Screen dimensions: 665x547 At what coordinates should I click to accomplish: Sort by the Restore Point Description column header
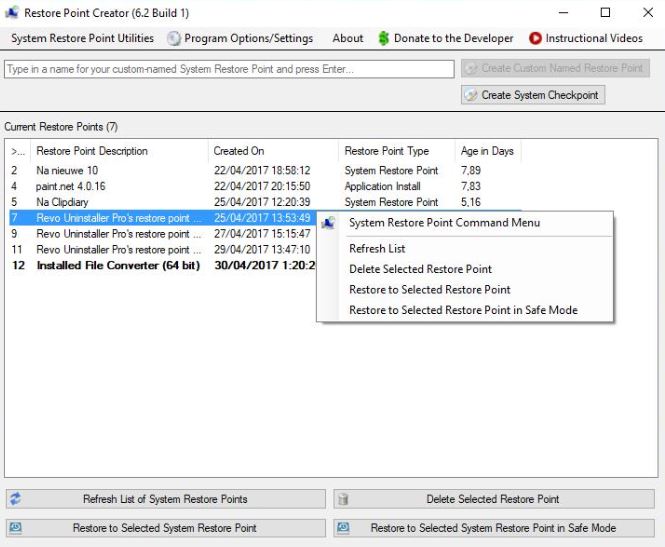tap(92, 151)
